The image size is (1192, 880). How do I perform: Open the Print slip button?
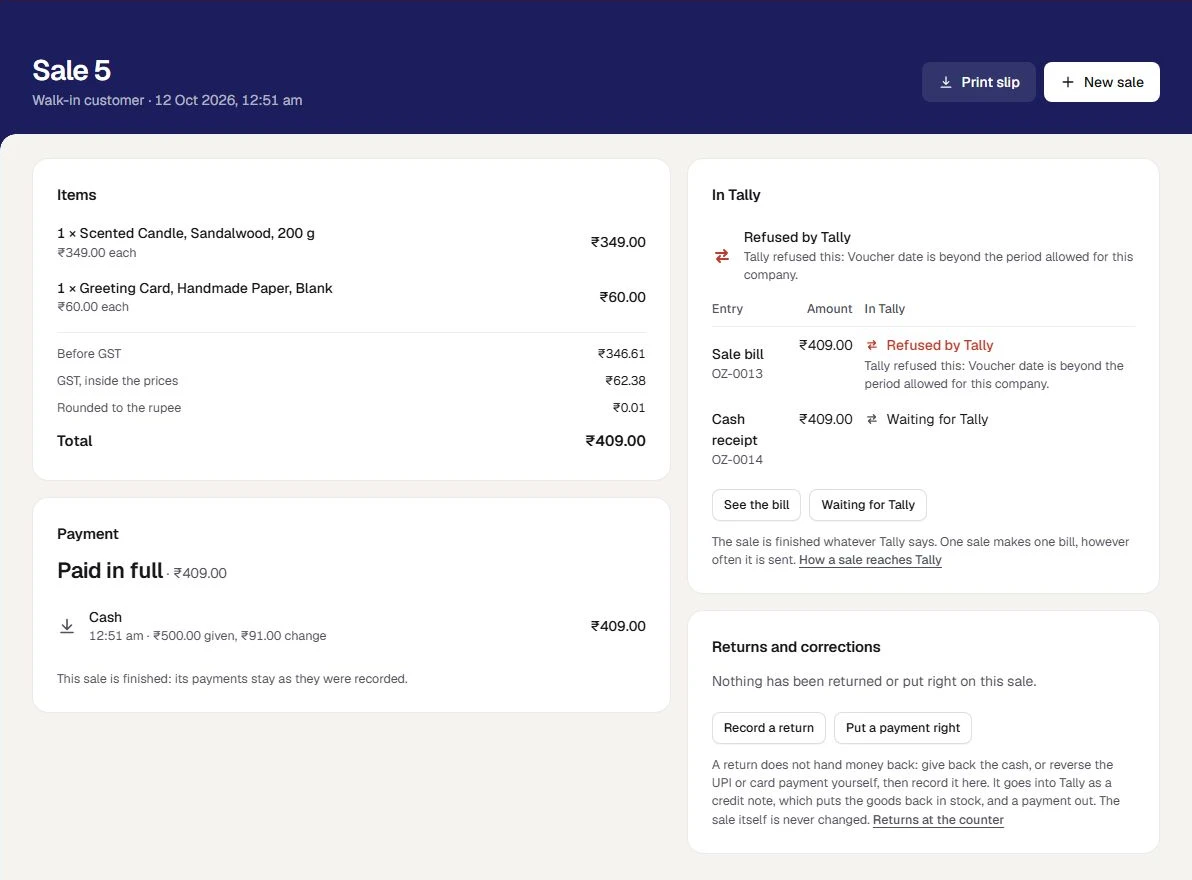[x=978, y=82]
